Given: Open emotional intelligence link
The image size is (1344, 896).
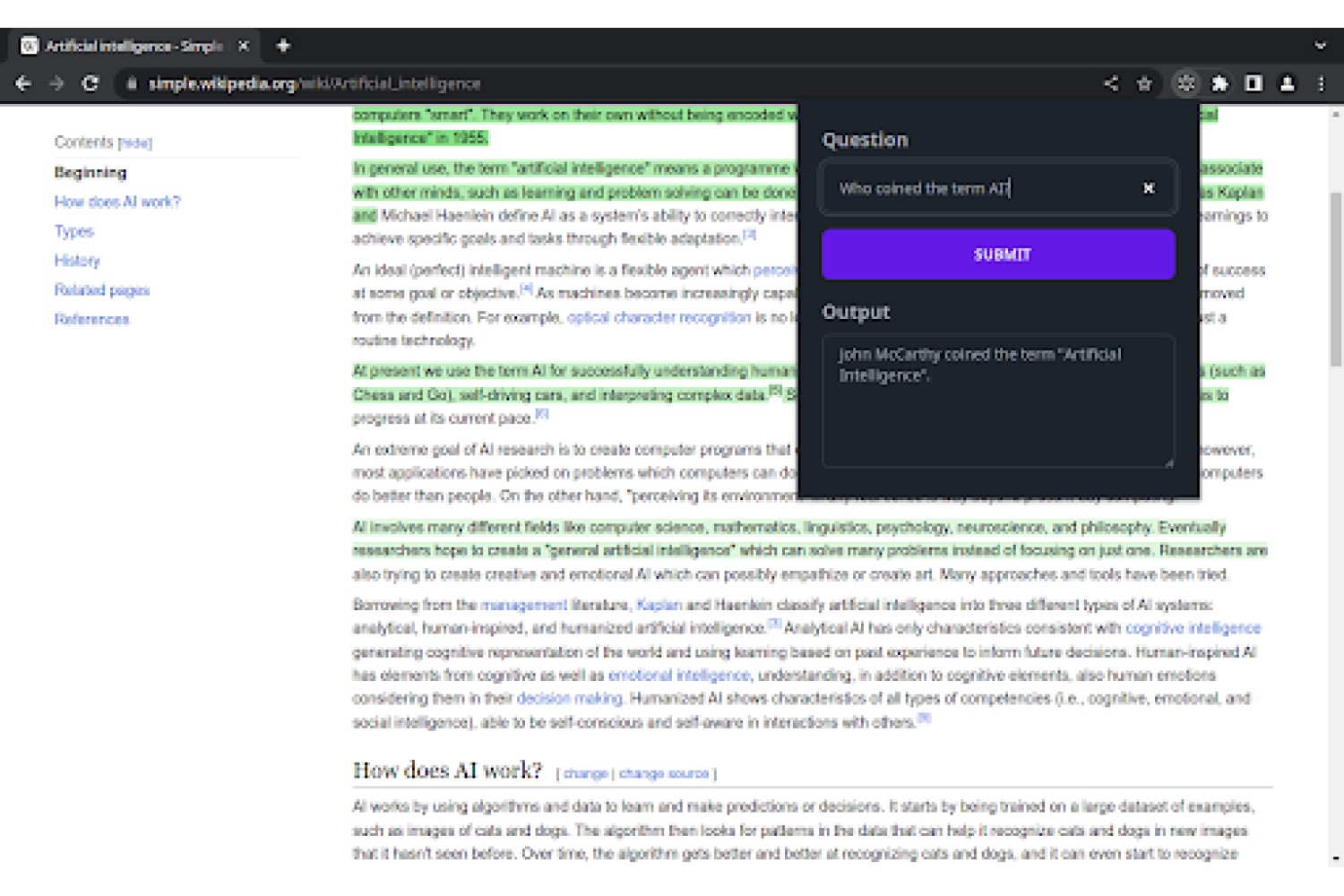Looking at the screenshot, I should (x=678, y=675).
